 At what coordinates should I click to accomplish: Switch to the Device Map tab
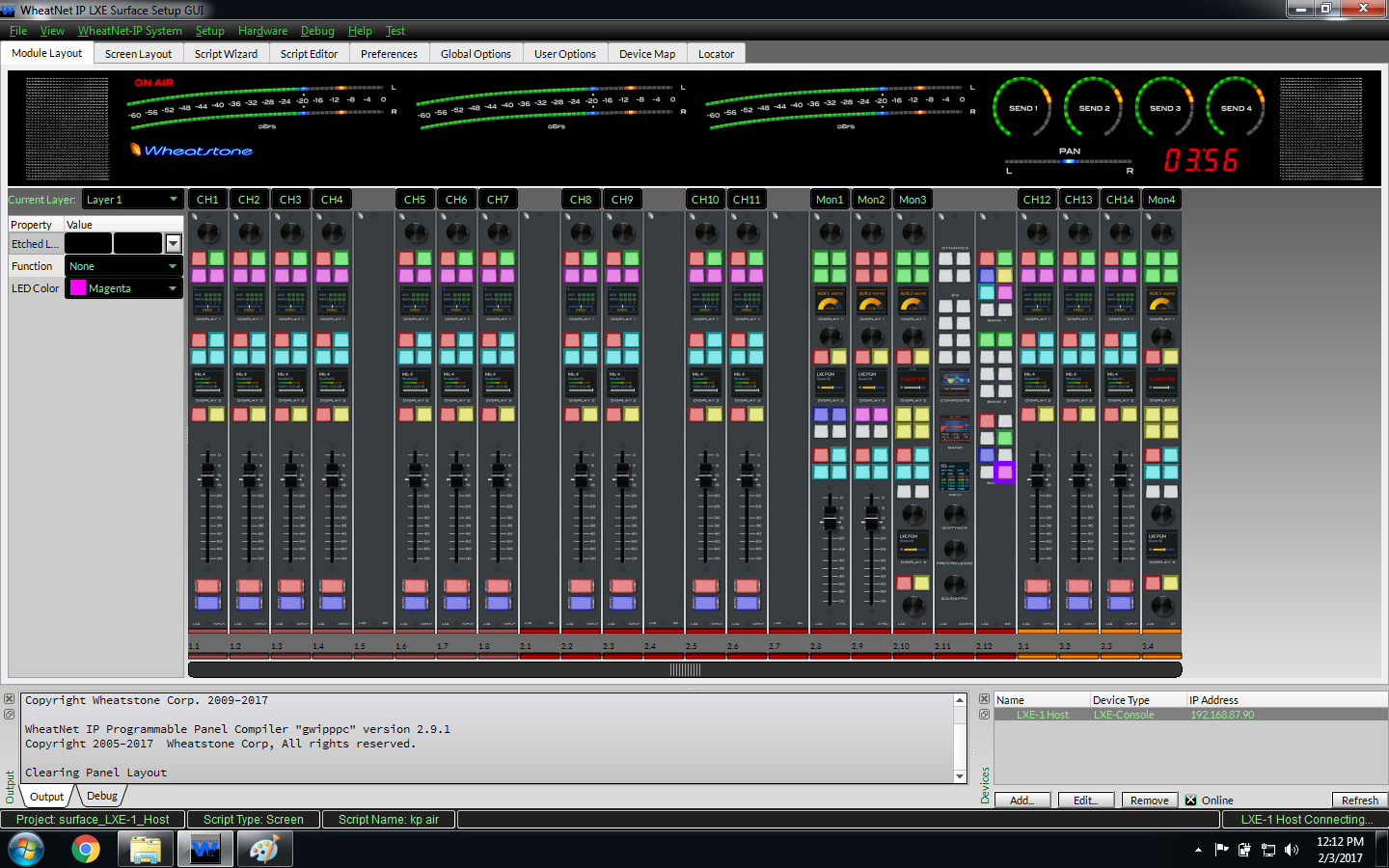coord(646,54)
